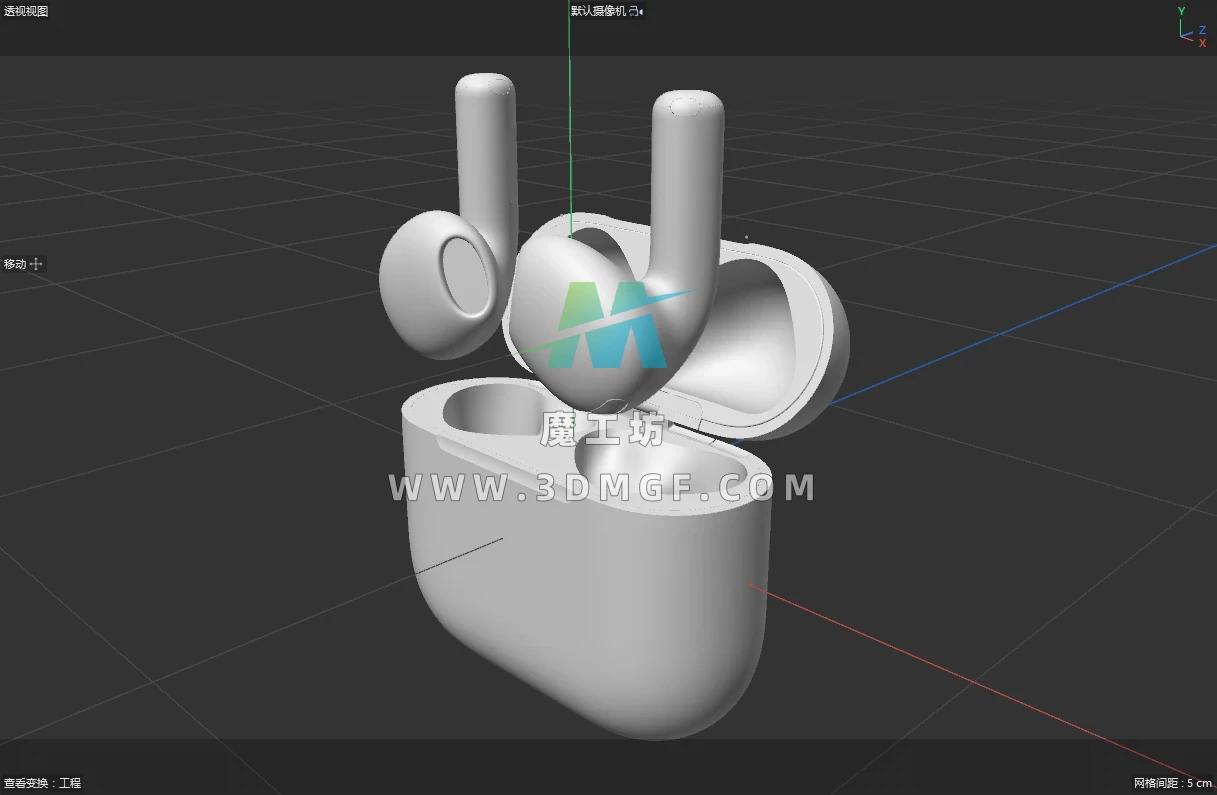Select the right earbud's vertical stem
The image size is (1217, 795).
(x=688, y=170)
